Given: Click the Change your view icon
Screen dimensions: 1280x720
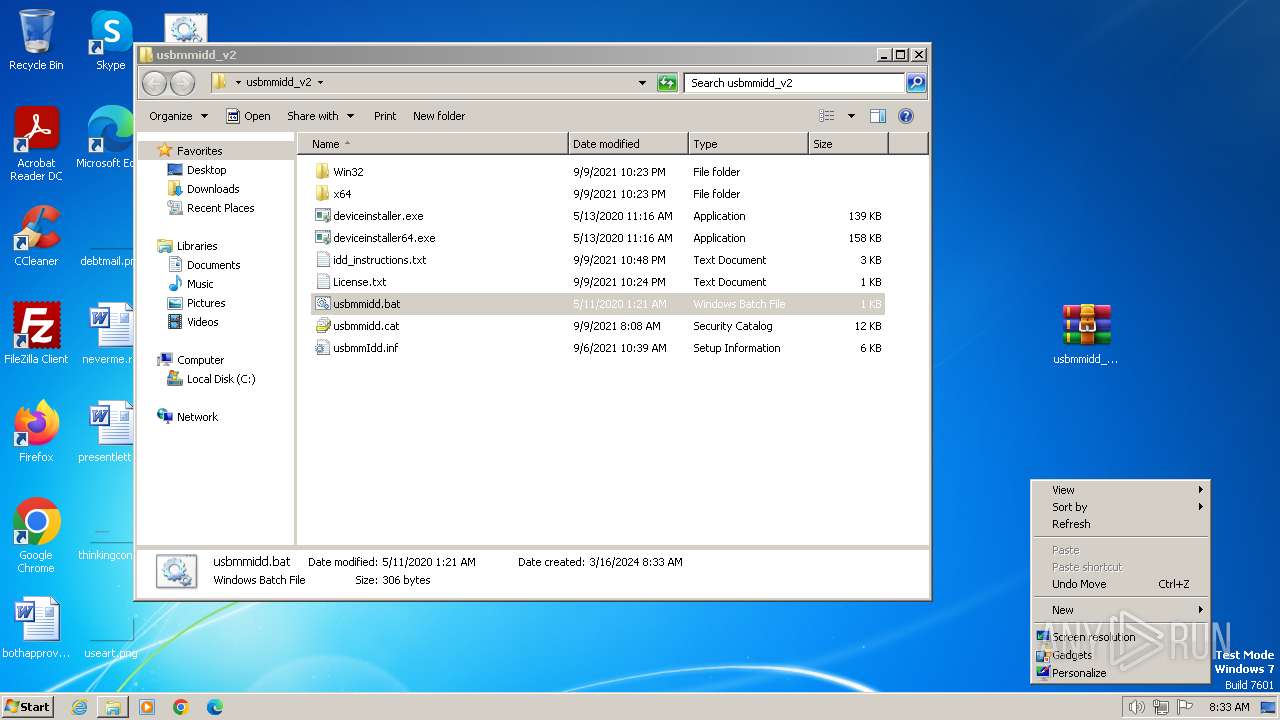Looking at the screenshot, I should (826, 116).
